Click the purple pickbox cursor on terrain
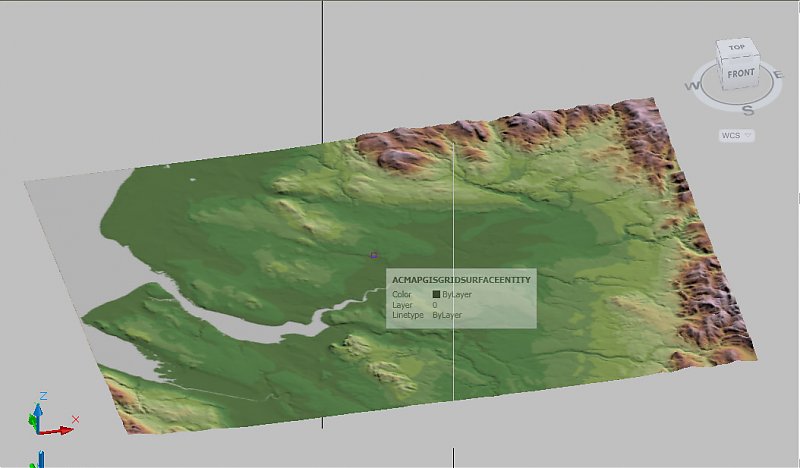 [375, 256]
